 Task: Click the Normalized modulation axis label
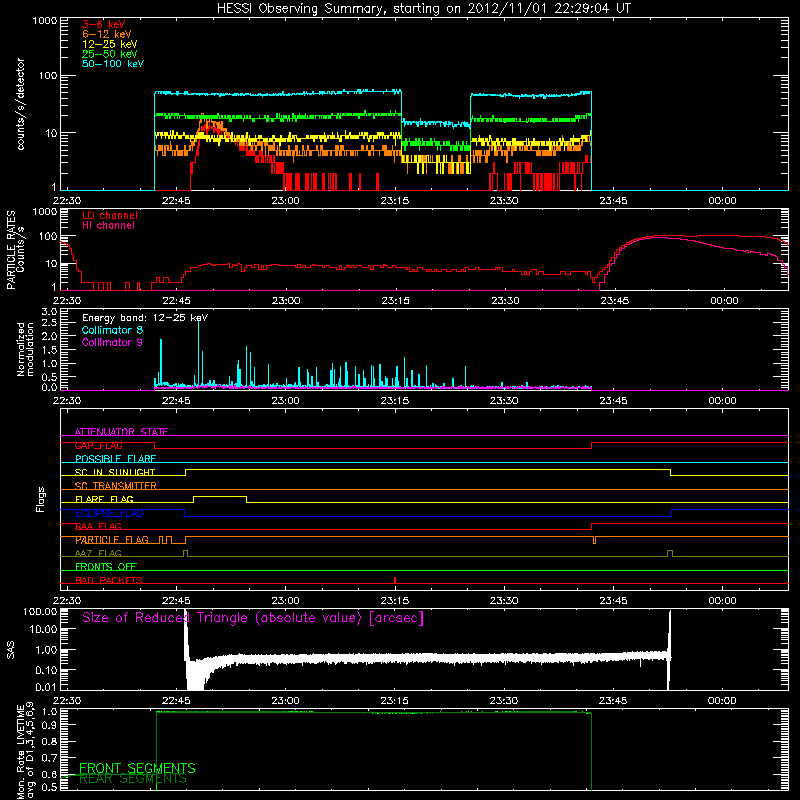coord(26,349)
